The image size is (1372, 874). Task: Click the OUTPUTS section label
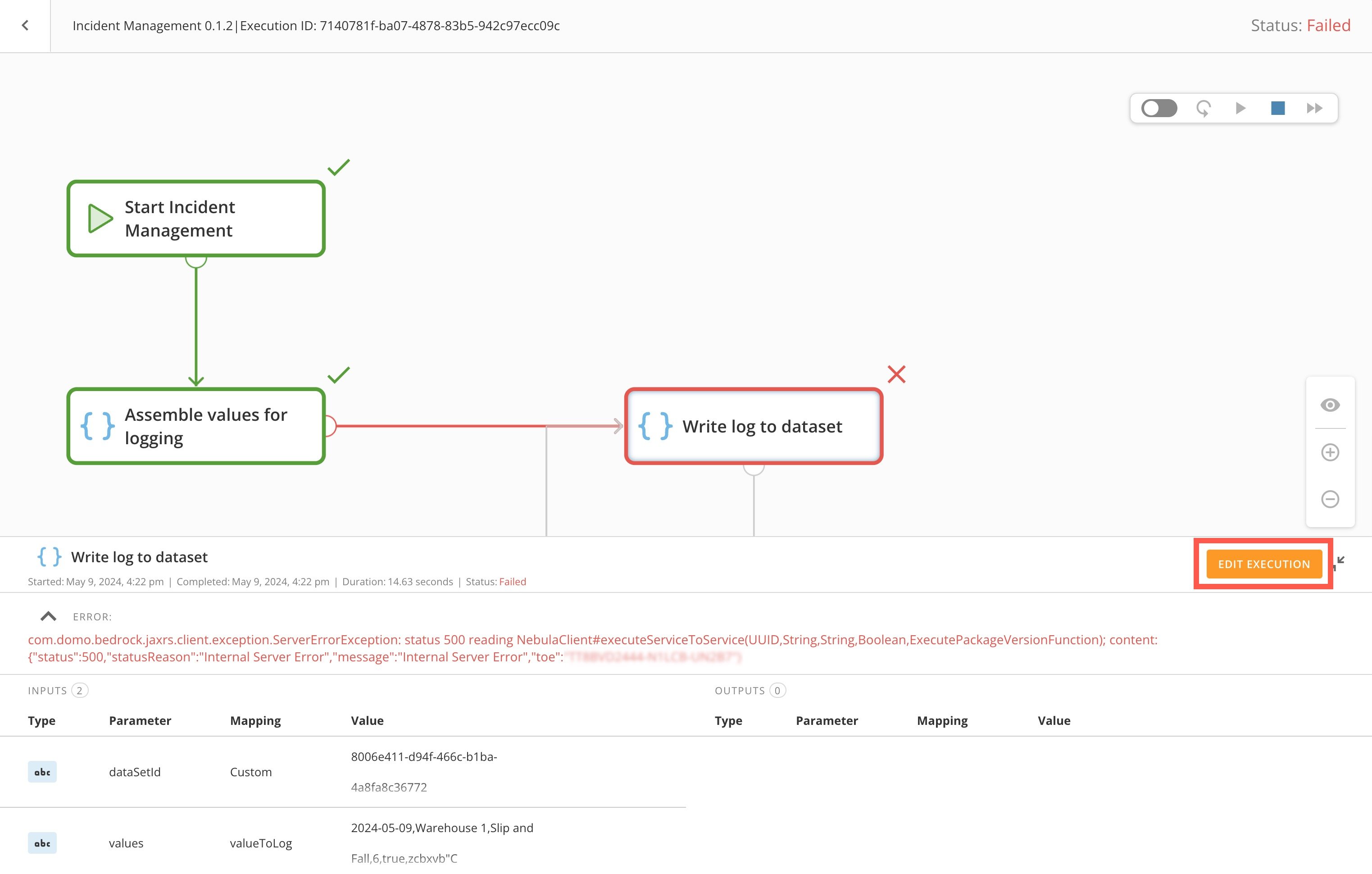(740, 691)
